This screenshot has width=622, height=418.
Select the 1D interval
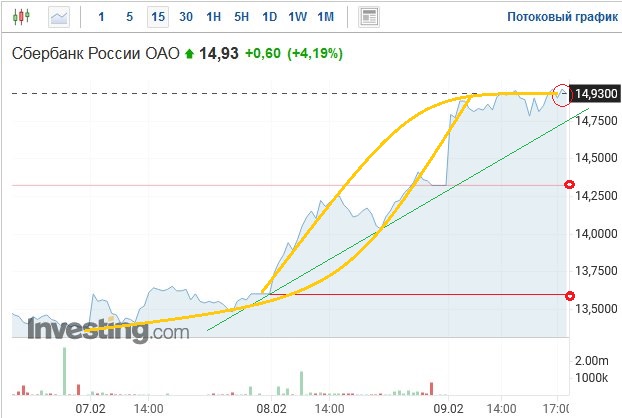point(269,17)
